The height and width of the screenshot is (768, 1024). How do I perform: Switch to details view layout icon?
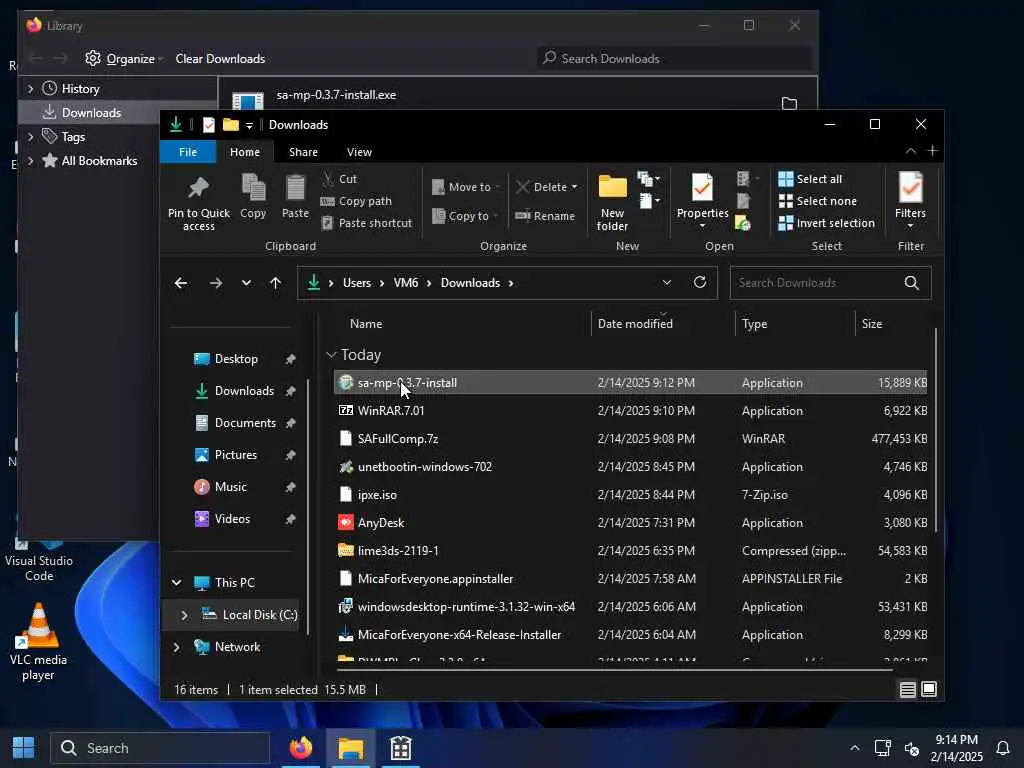click(x=907, y=690)
